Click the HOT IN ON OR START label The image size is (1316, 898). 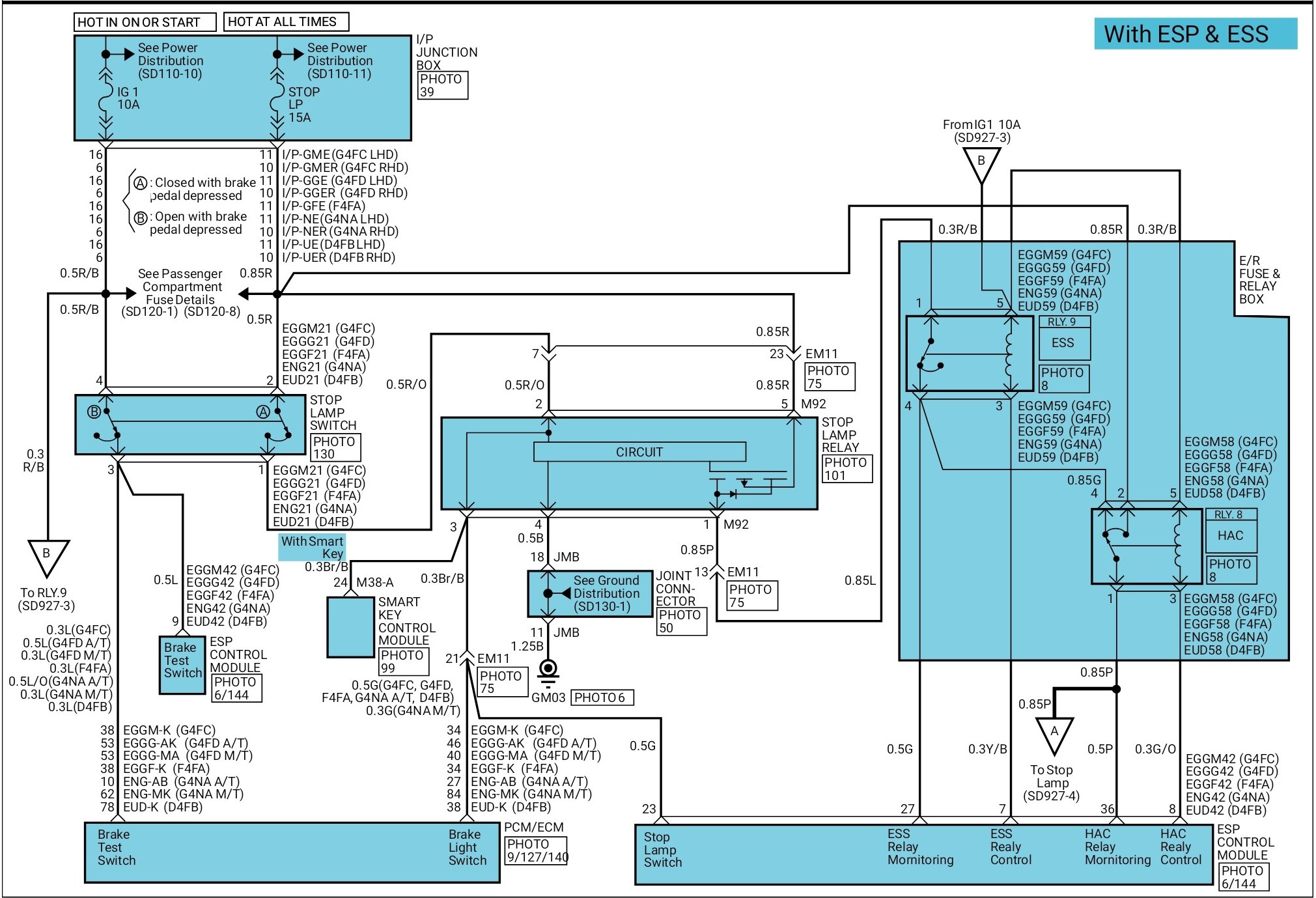point(145,22)
